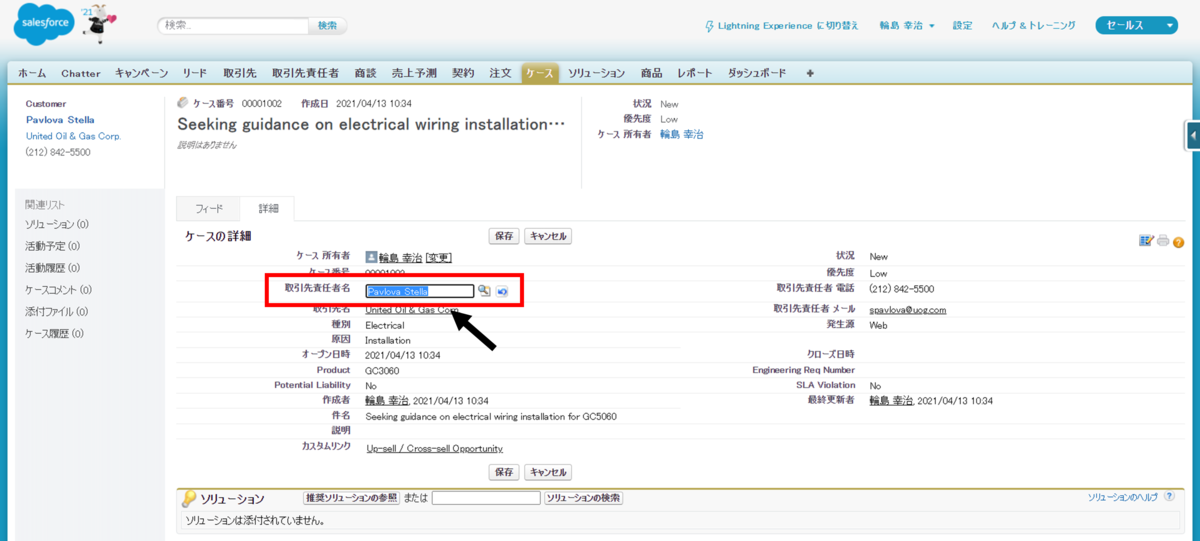Open Up-sell / Cross-sell Opportunity link
This screenshot has width=1200, height=541.
[x=435, y=449]
